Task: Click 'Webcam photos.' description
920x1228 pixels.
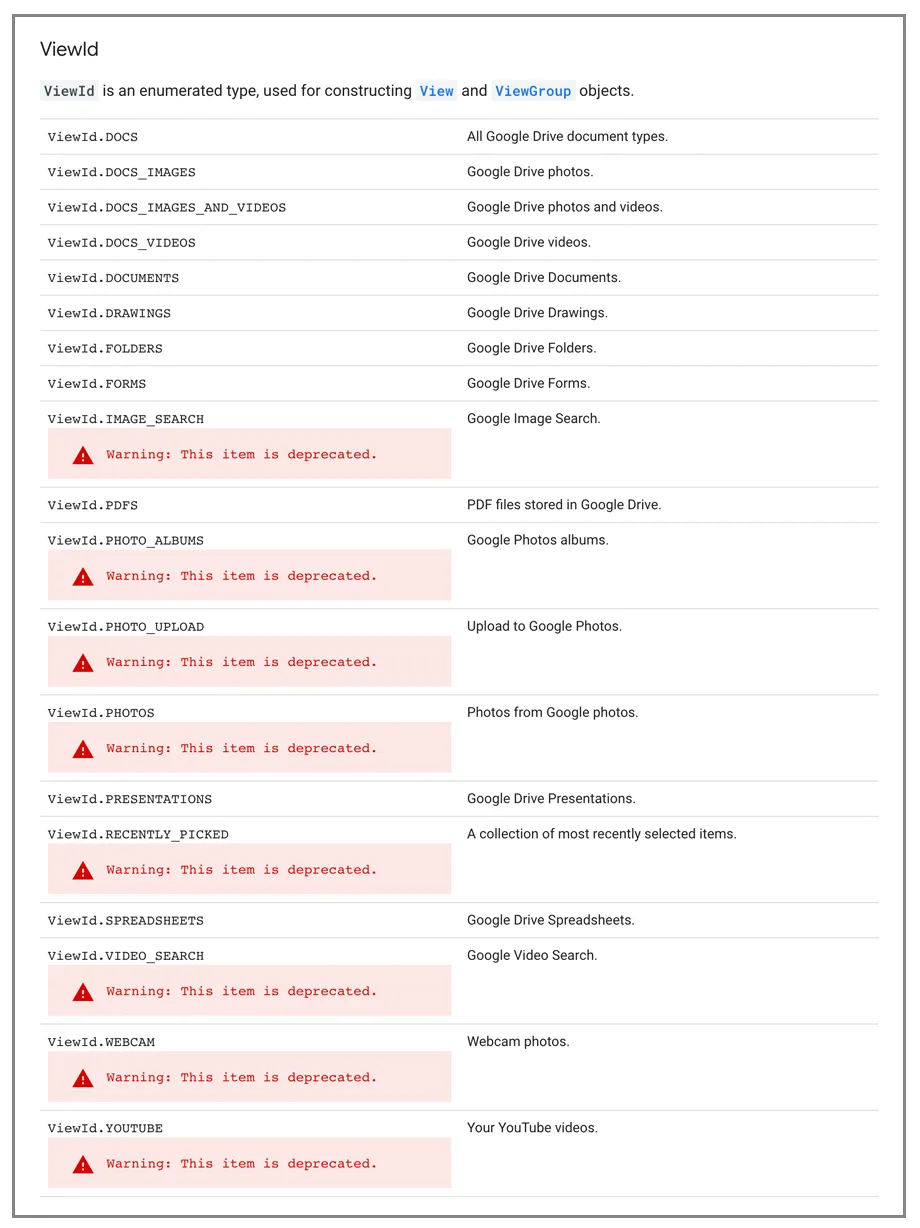Action: [x=518, y=1041]
